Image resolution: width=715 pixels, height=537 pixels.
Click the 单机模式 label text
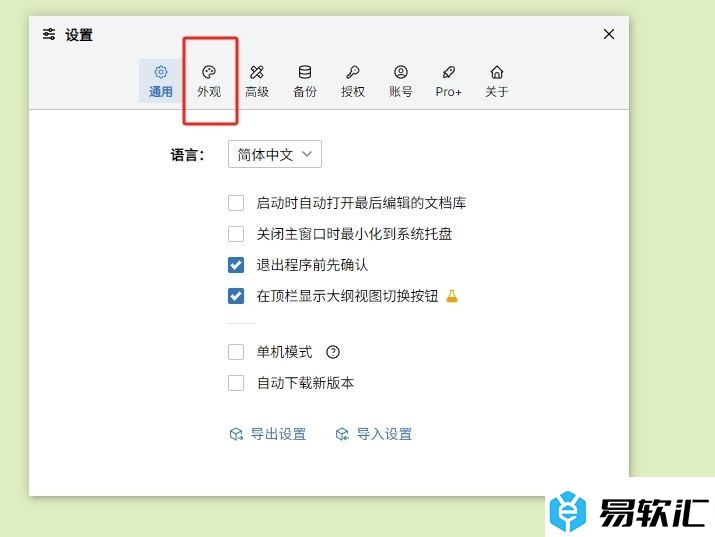point(285,352)
